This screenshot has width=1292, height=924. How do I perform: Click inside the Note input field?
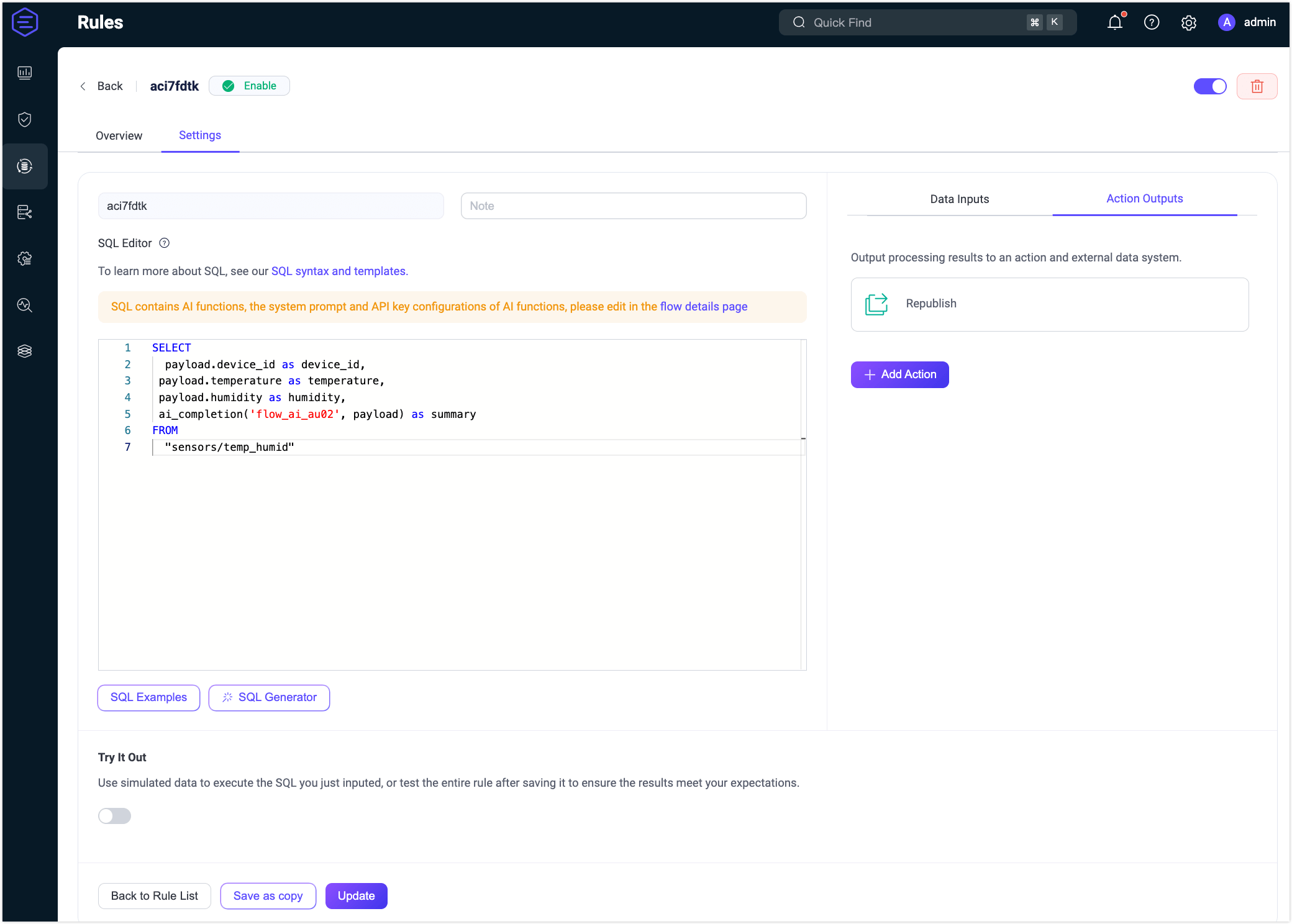(x=633, y=206)
